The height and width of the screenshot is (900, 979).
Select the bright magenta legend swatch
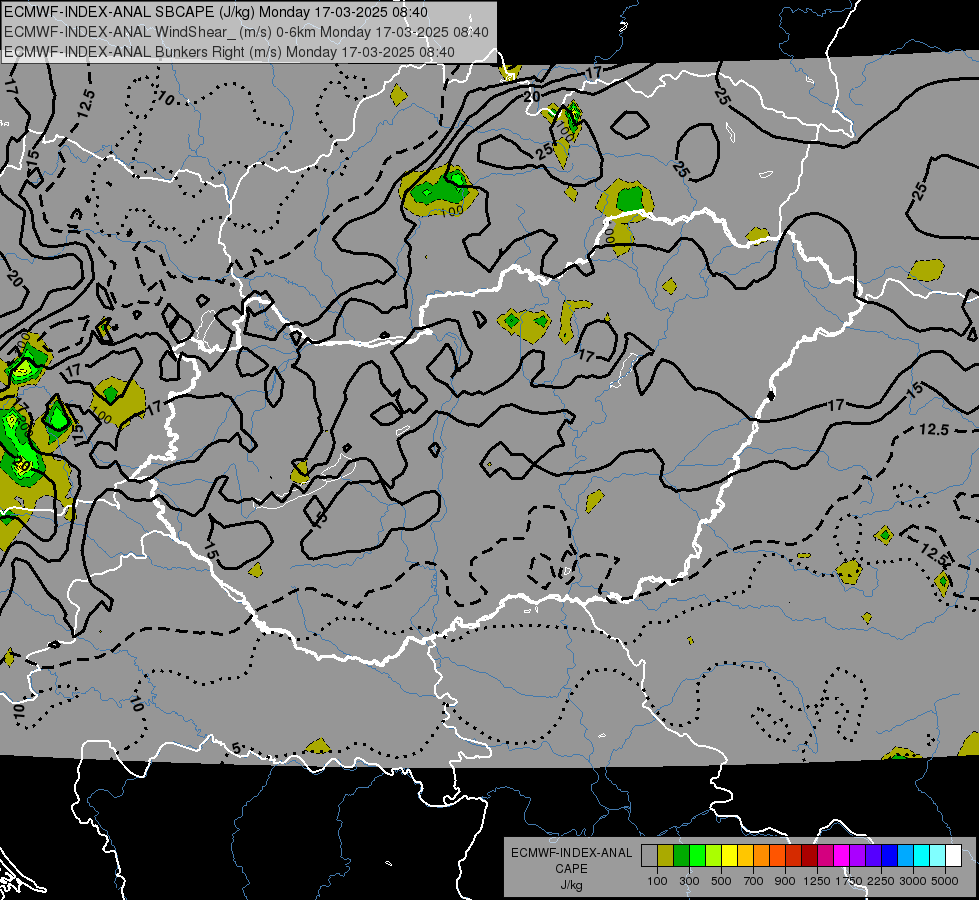(842, 856)
